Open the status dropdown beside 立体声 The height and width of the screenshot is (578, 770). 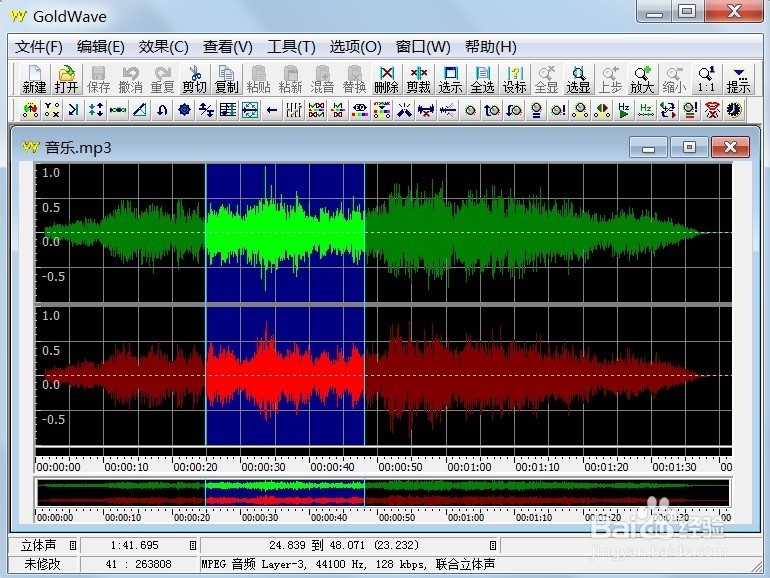[73, 545]
